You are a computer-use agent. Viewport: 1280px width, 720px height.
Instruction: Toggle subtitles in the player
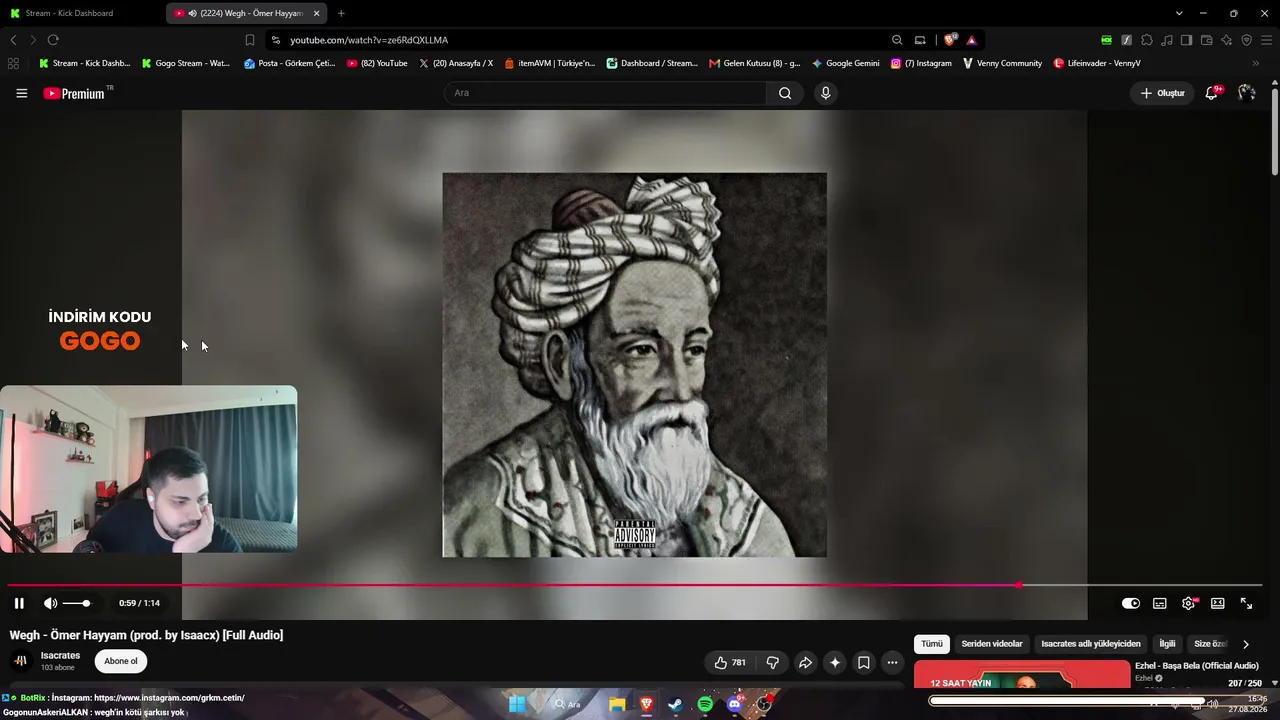pos(1160,603)
